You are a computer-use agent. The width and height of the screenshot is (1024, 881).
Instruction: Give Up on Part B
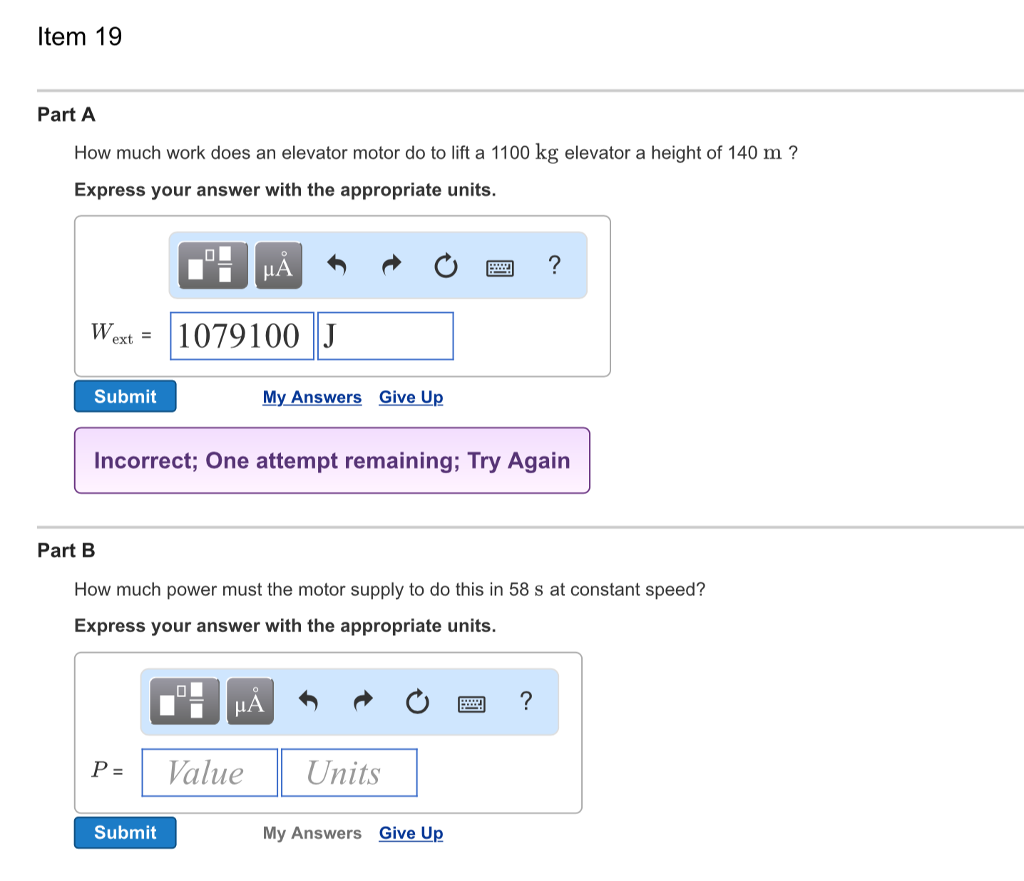click(411, 833)
